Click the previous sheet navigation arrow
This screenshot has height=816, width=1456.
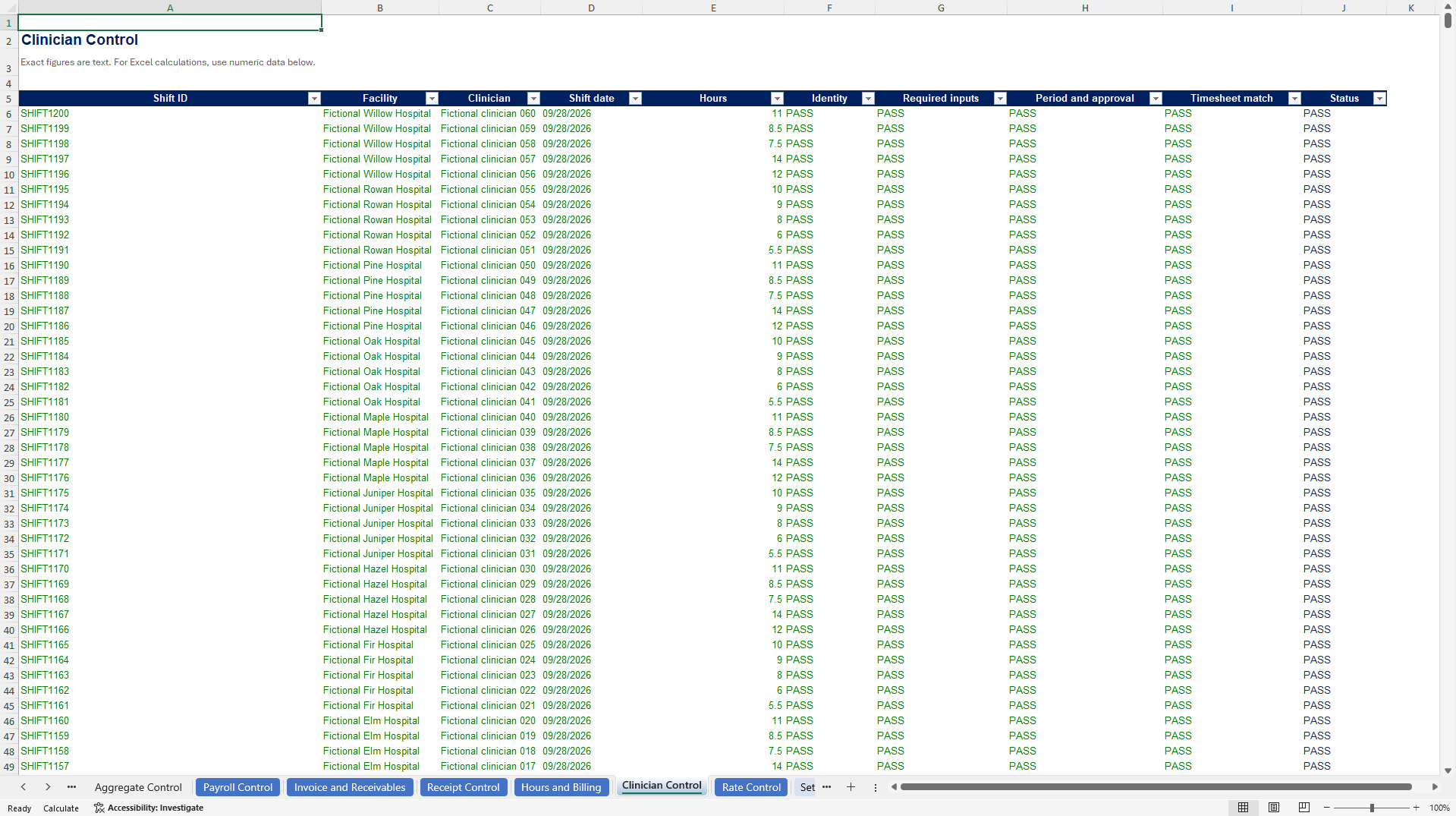[24, 787]
